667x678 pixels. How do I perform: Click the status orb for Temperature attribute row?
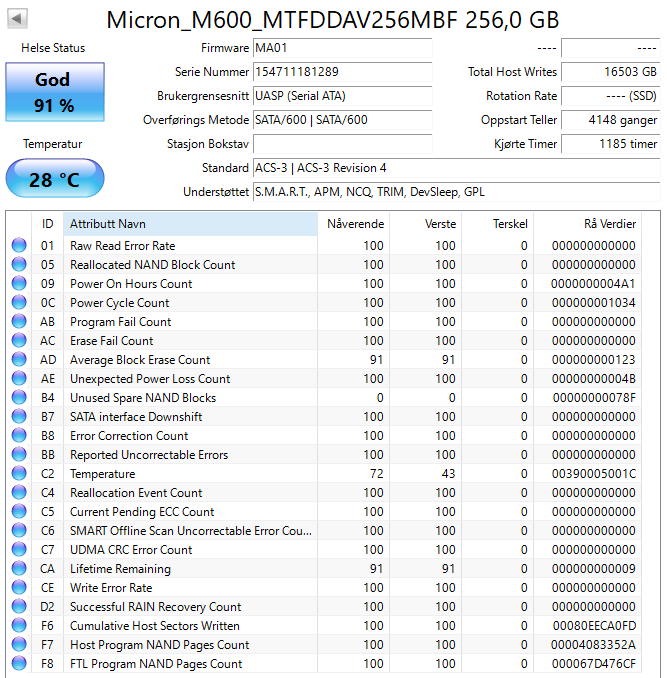(x=18, y=474)
